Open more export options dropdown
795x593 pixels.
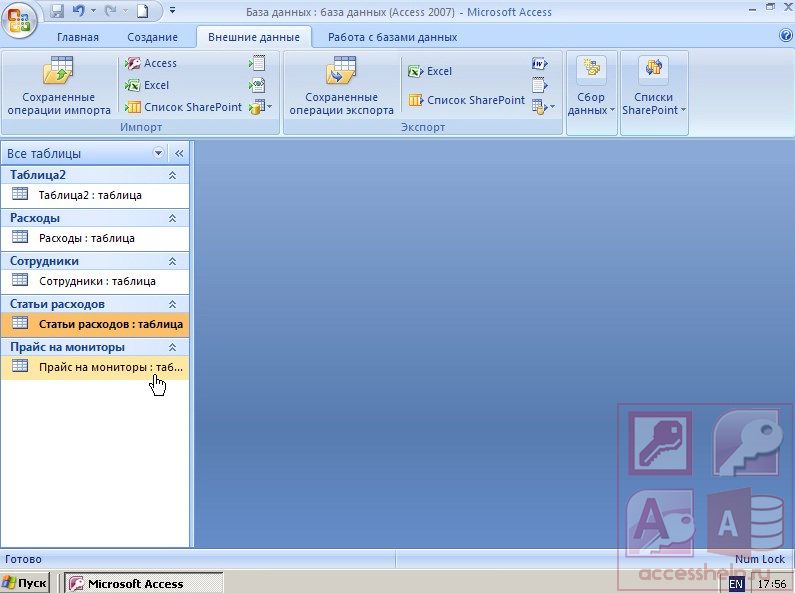coord(543,107)
